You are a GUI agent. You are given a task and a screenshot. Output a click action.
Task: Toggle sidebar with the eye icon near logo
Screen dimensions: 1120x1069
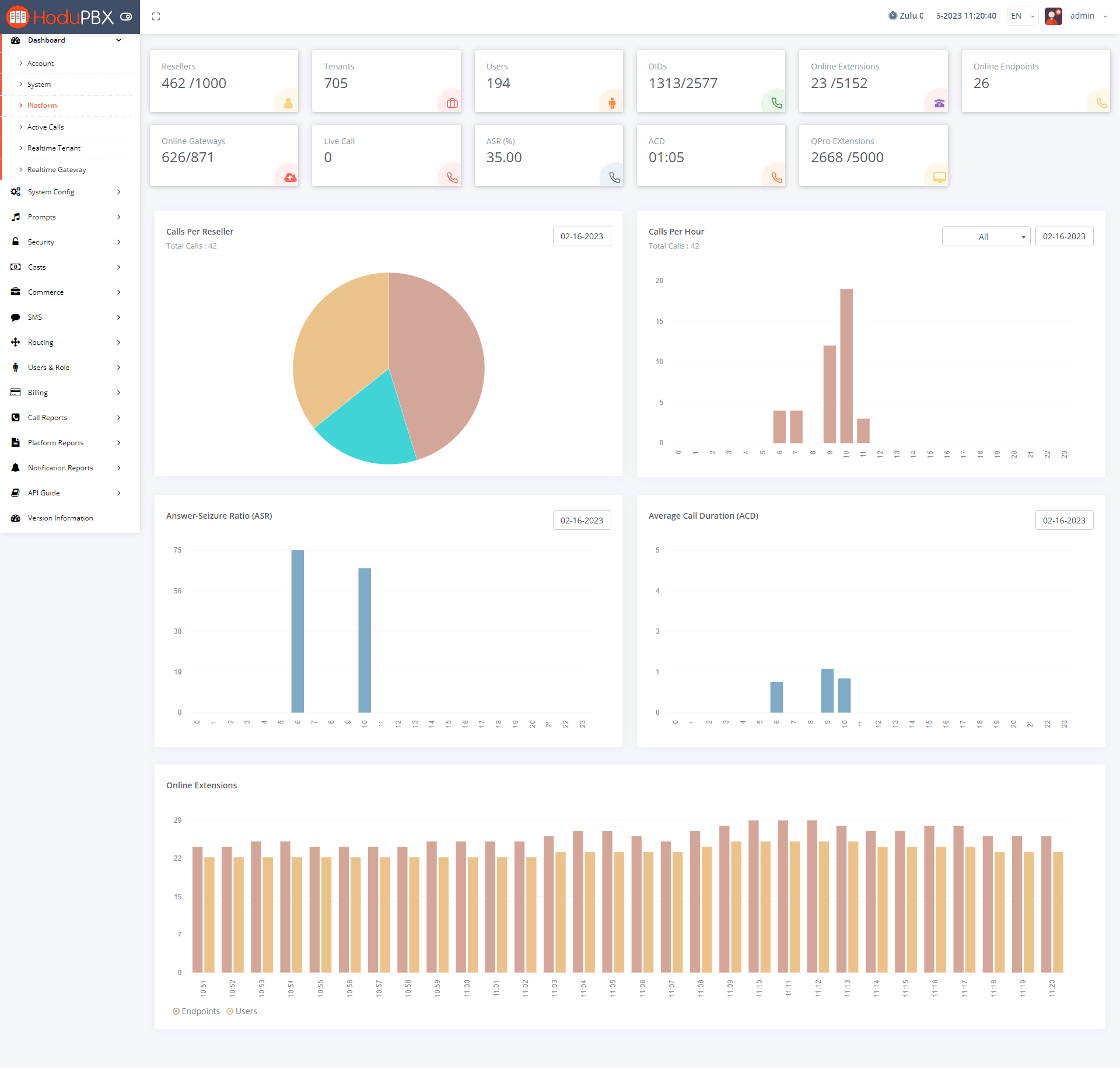click(126, 16)
